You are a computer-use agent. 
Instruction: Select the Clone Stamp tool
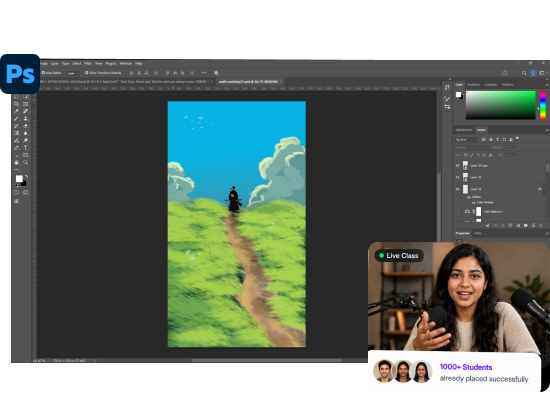(x=25, y=119)
